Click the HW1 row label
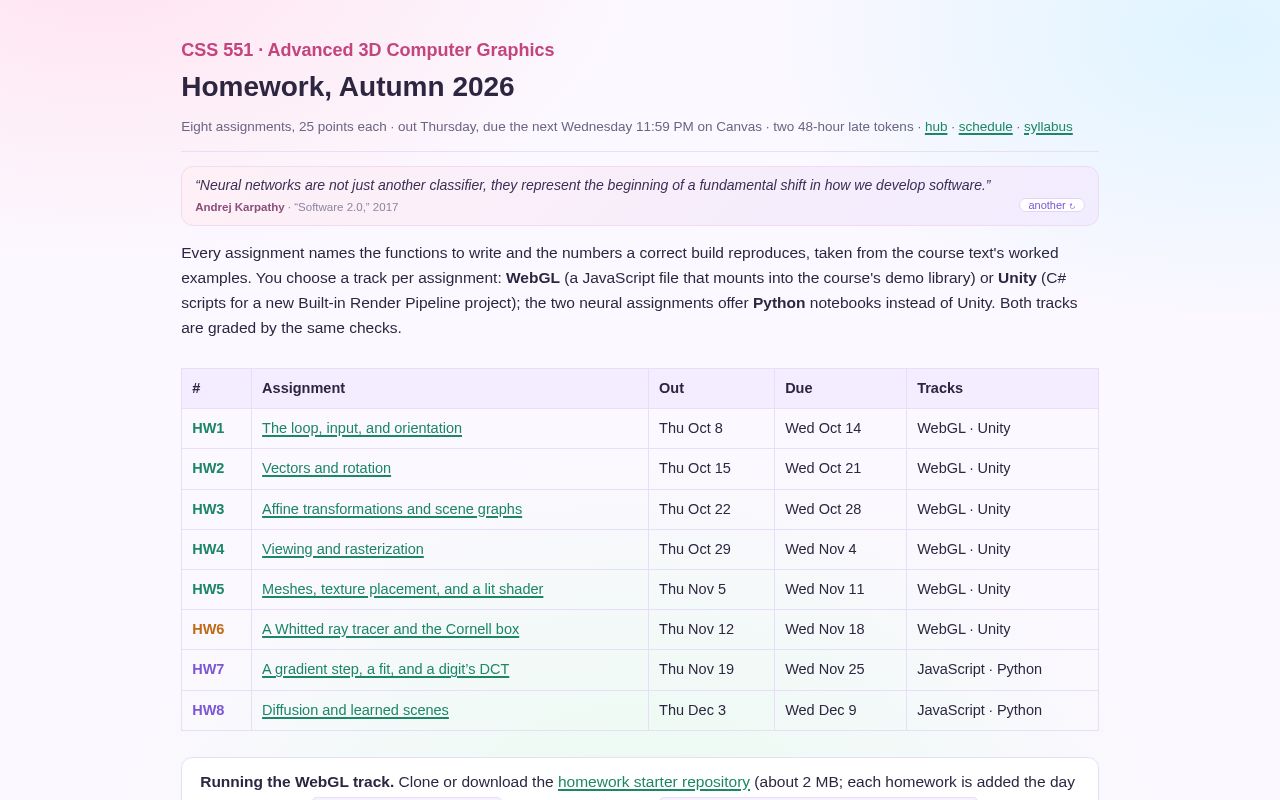Screen dimensions: 1280x800 click(208, 428)
